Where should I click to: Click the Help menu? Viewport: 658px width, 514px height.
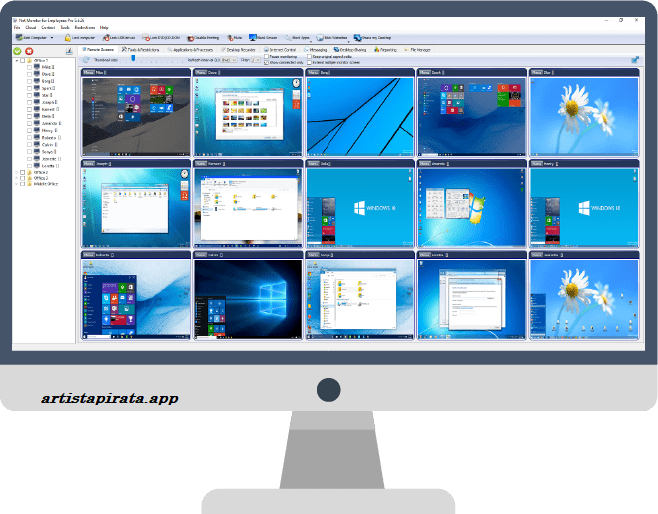coord(104,27)
